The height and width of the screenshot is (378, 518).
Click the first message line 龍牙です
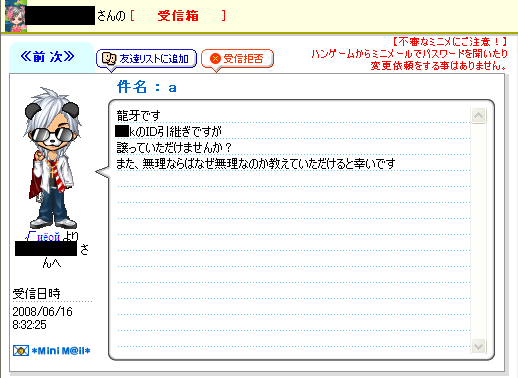139,116
